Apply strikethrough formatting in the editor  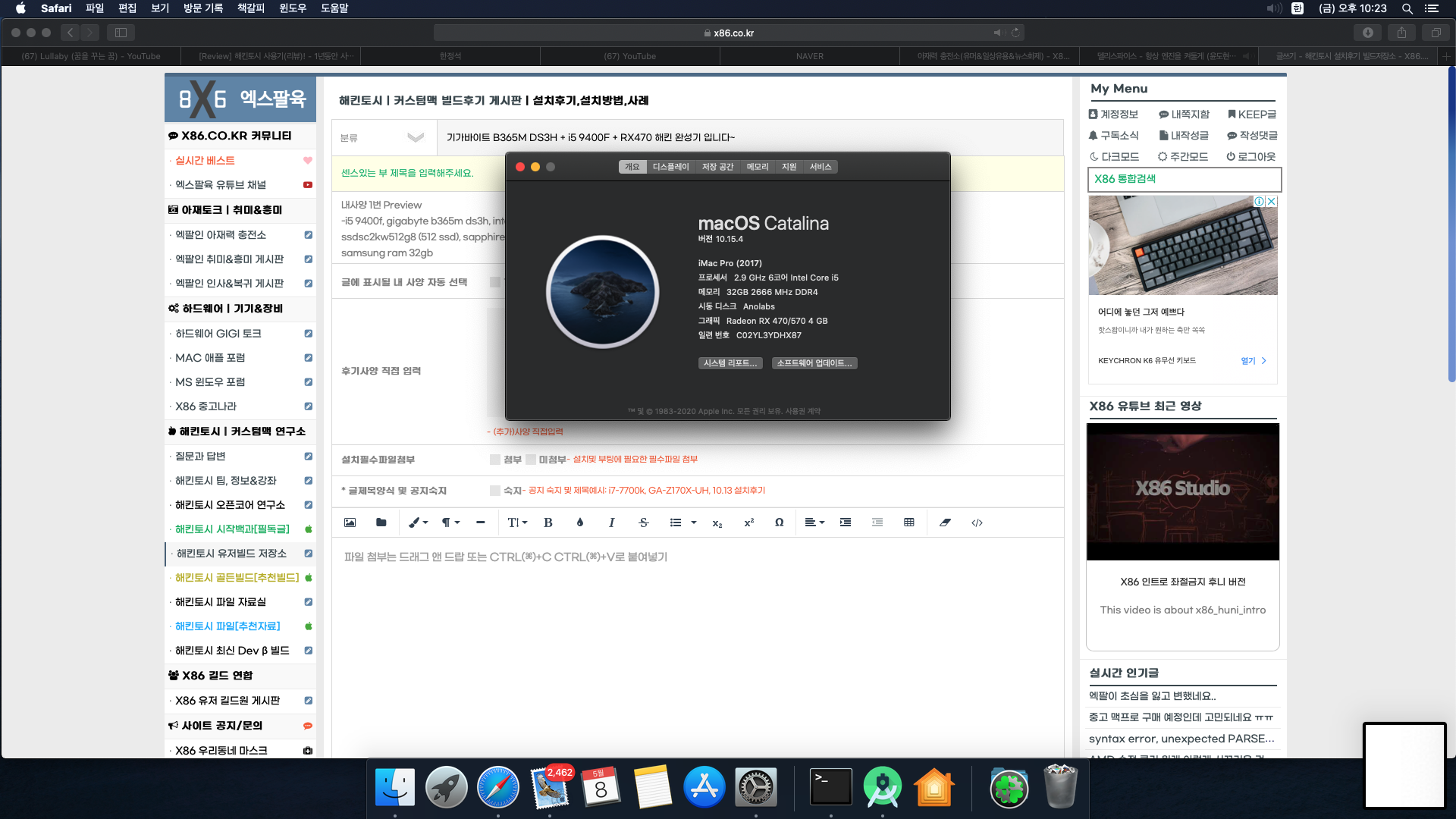tap(644, 522)
